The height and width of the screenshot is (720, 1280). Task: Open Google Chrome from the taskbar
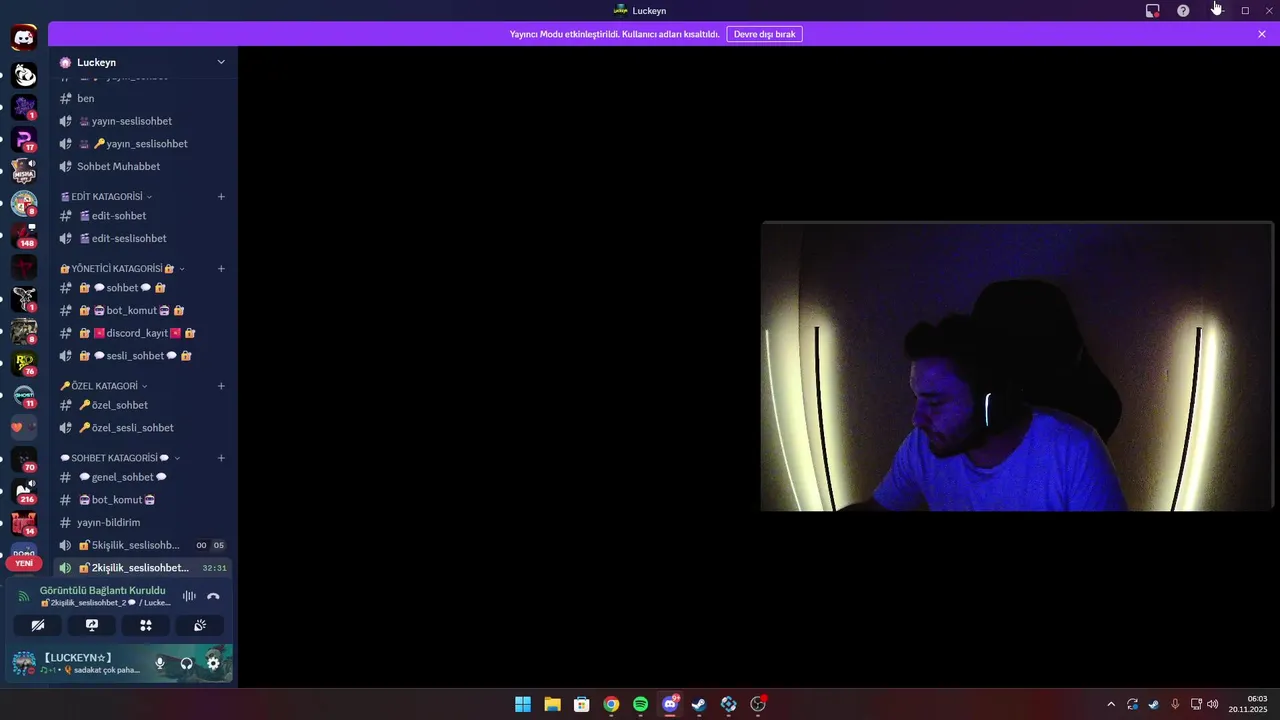(611, 704)
